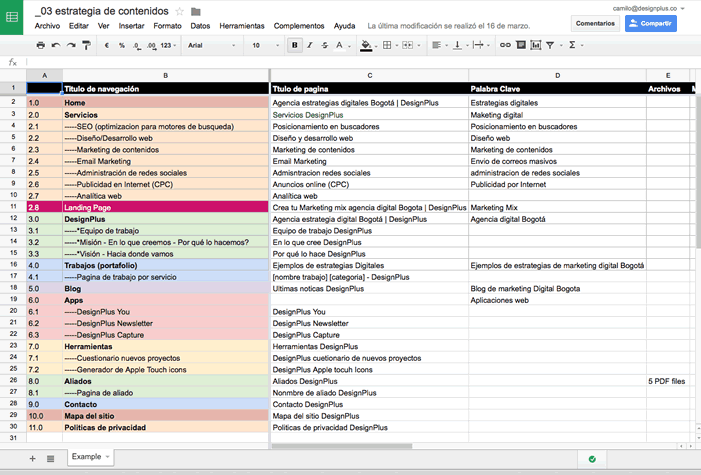The width and height of the screenshot is (701, 475).
Task: Open the 123 number format dropdown
Action: click(x=168, y=45)
